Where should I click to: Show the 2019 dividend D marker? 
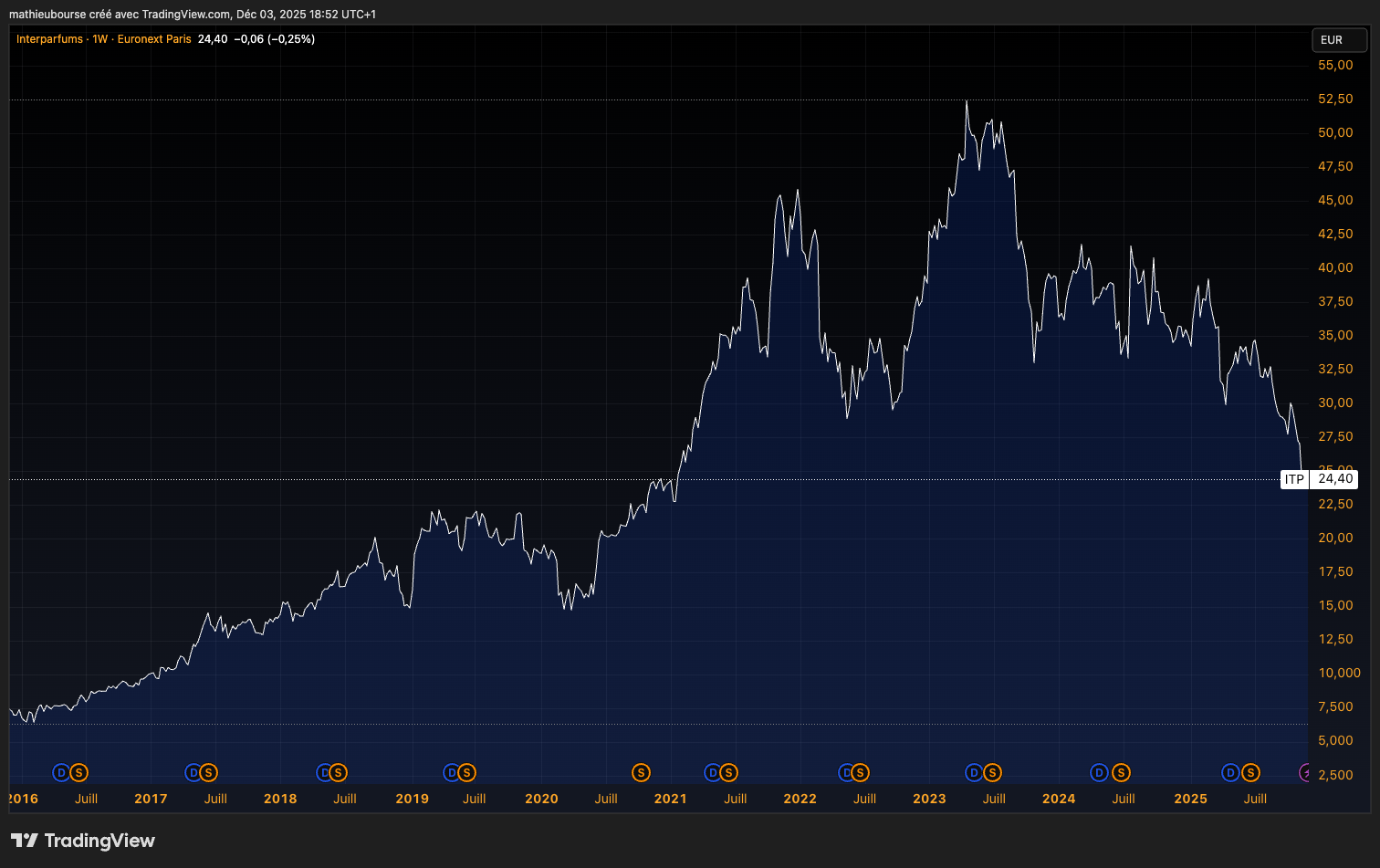tap(451, 773)
